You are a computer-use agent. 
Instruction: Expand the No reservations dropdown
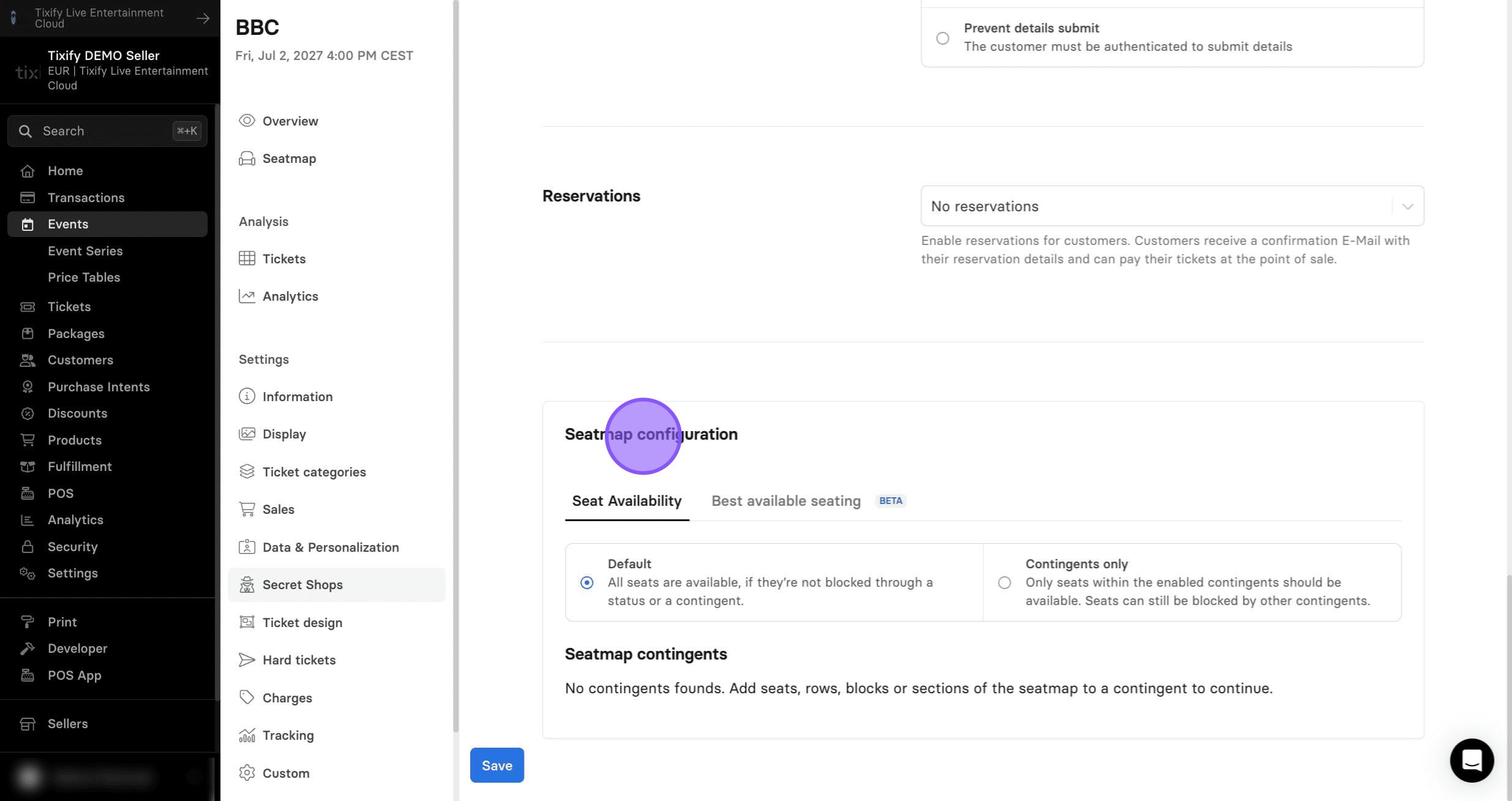click(x=1172, y=206)
